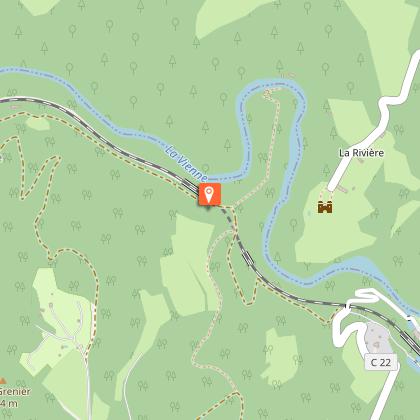Click the 4 m elevation label
The width and height of the screenshot is (420, 420).
click(9, 404)
